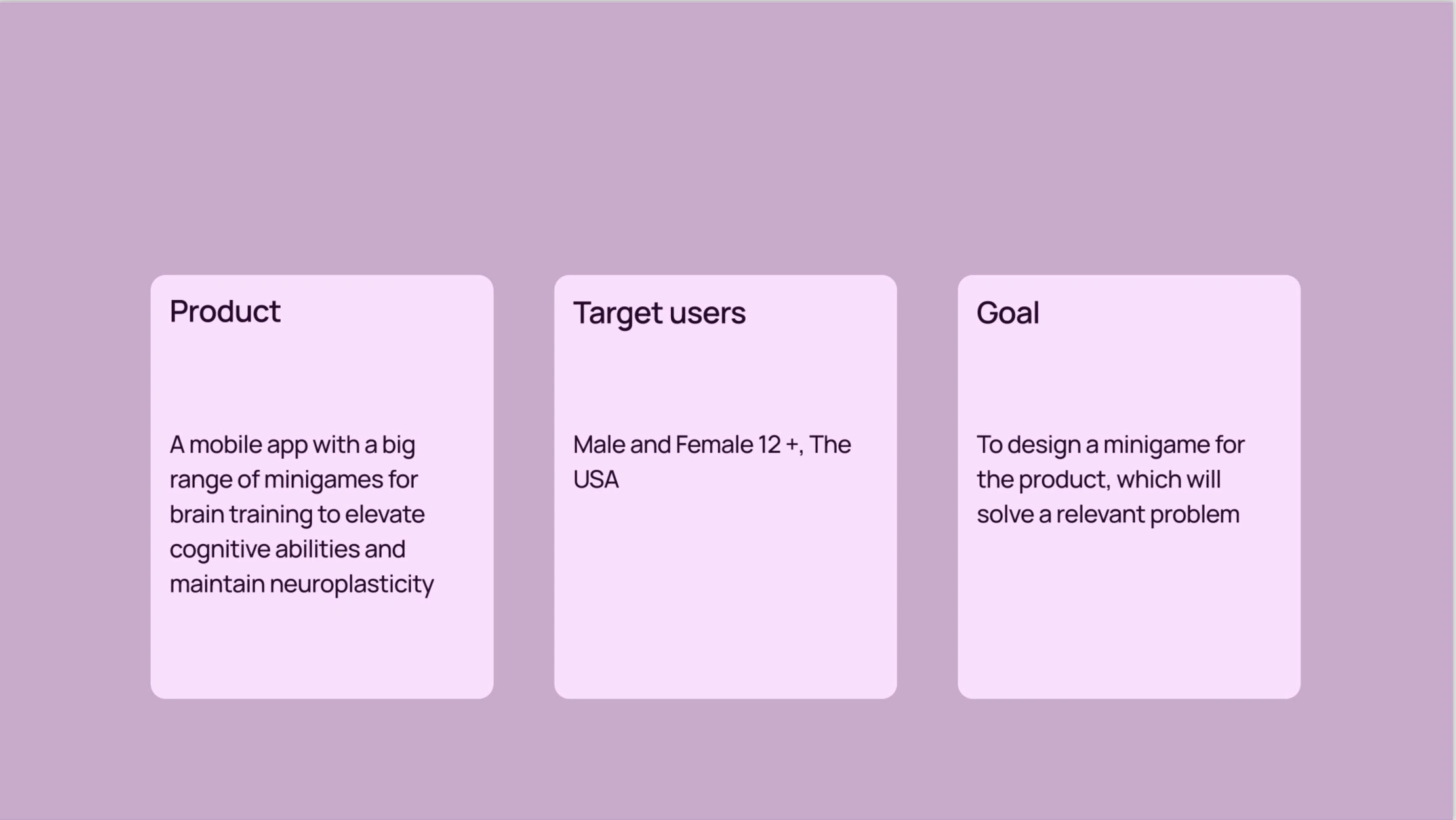Click the word "maintain" in Product description

216,584
